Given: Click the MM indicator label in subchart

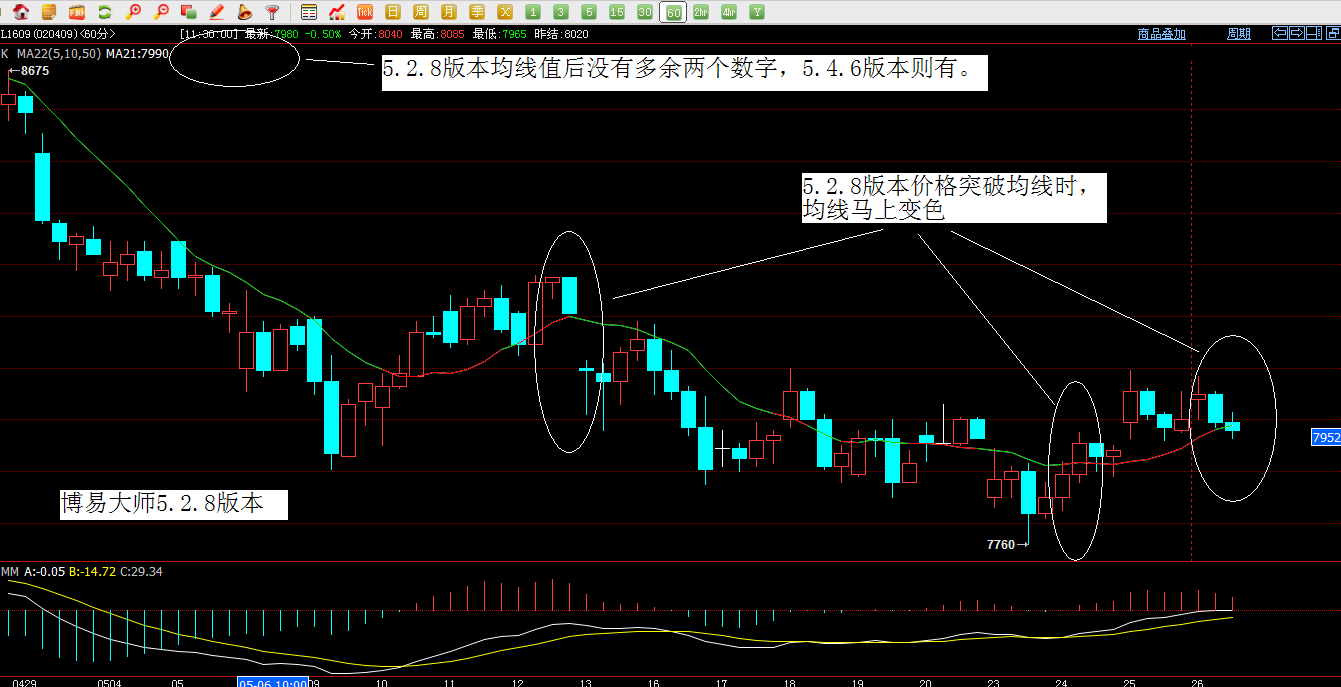Looking at the screenshot, I should (x=10, y=572).
